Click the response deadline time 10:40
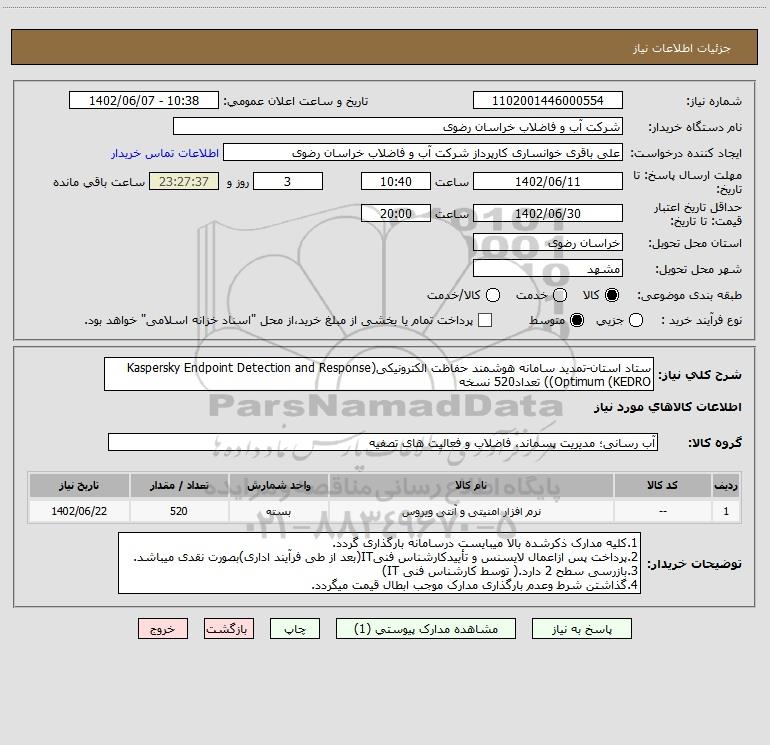 click(396, 181)
